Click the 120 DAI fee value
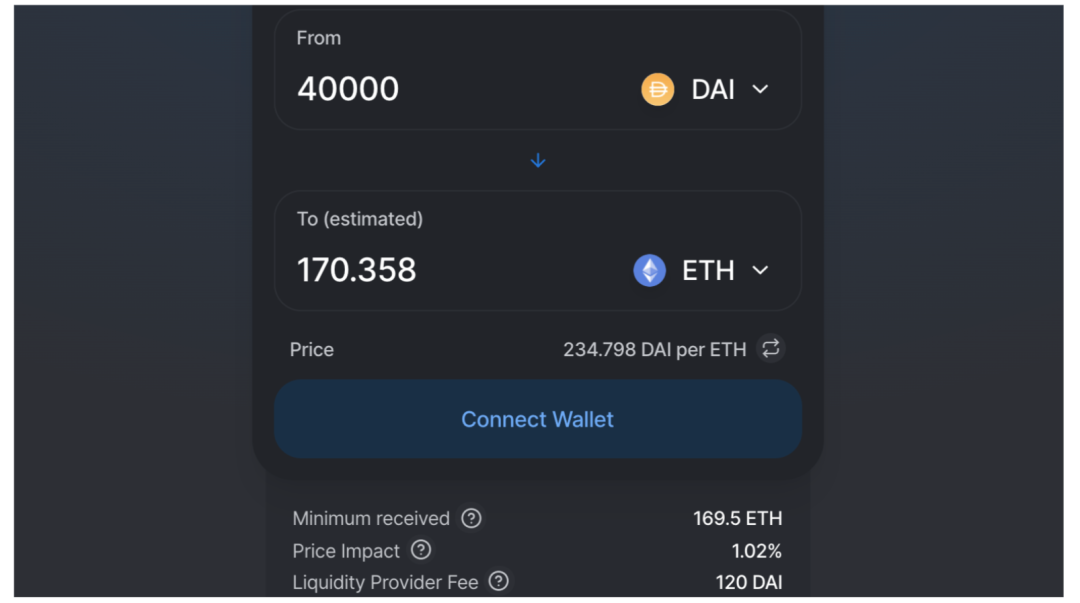Viewport: 1080px width, 603px height. point(748,582)
